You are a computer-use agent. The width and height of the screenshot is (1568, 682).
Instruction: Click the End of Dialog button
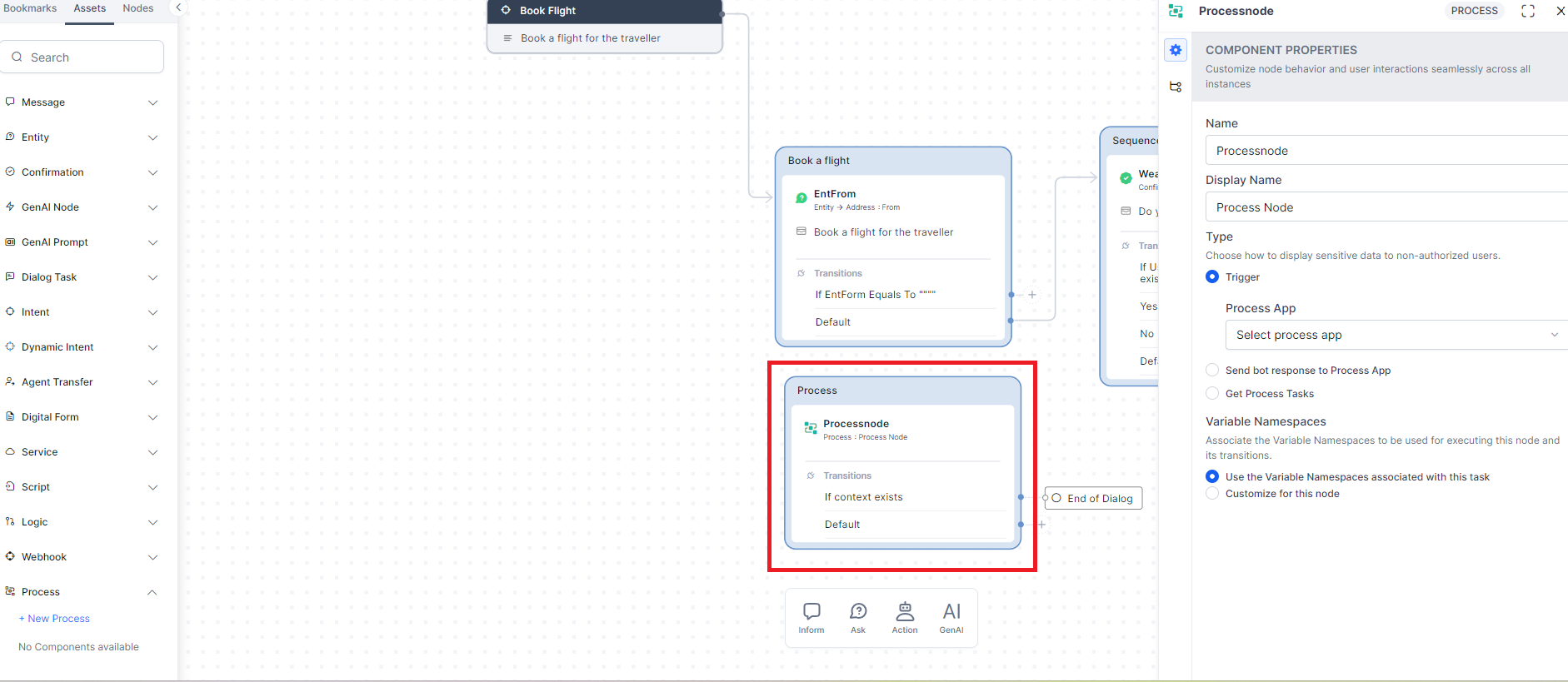(1093, 498)
